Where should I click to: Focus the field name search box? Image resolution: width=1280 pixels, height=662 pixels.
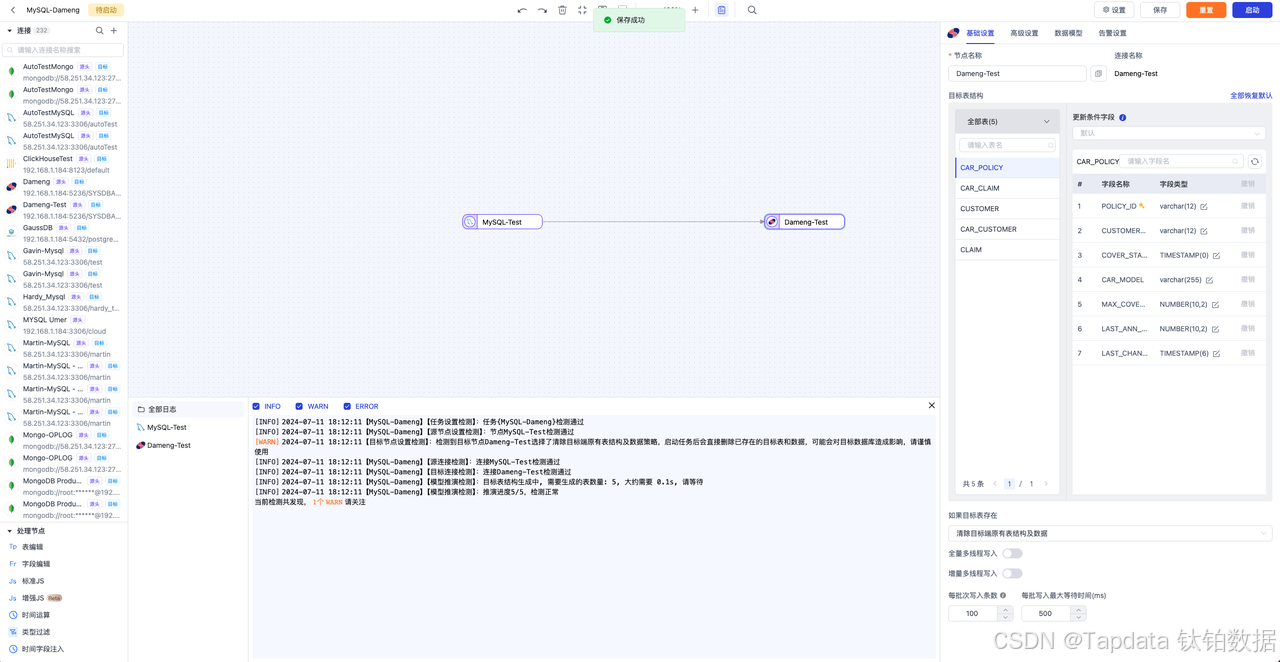click(x=1183, y=161)
